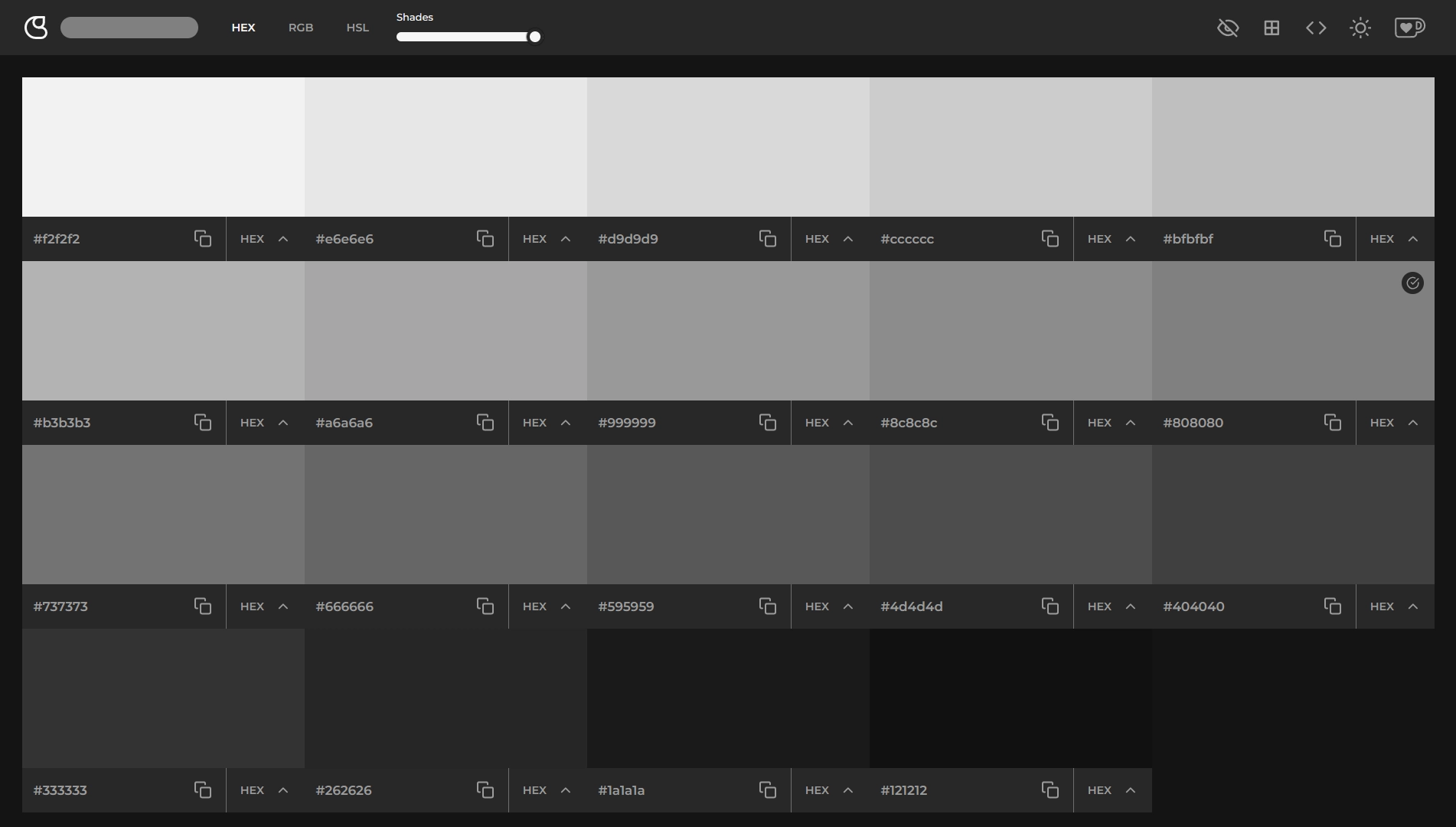Screen dimensions: 1456x827
Task: Switch to the HSL tab
Action: pos(357,28)
